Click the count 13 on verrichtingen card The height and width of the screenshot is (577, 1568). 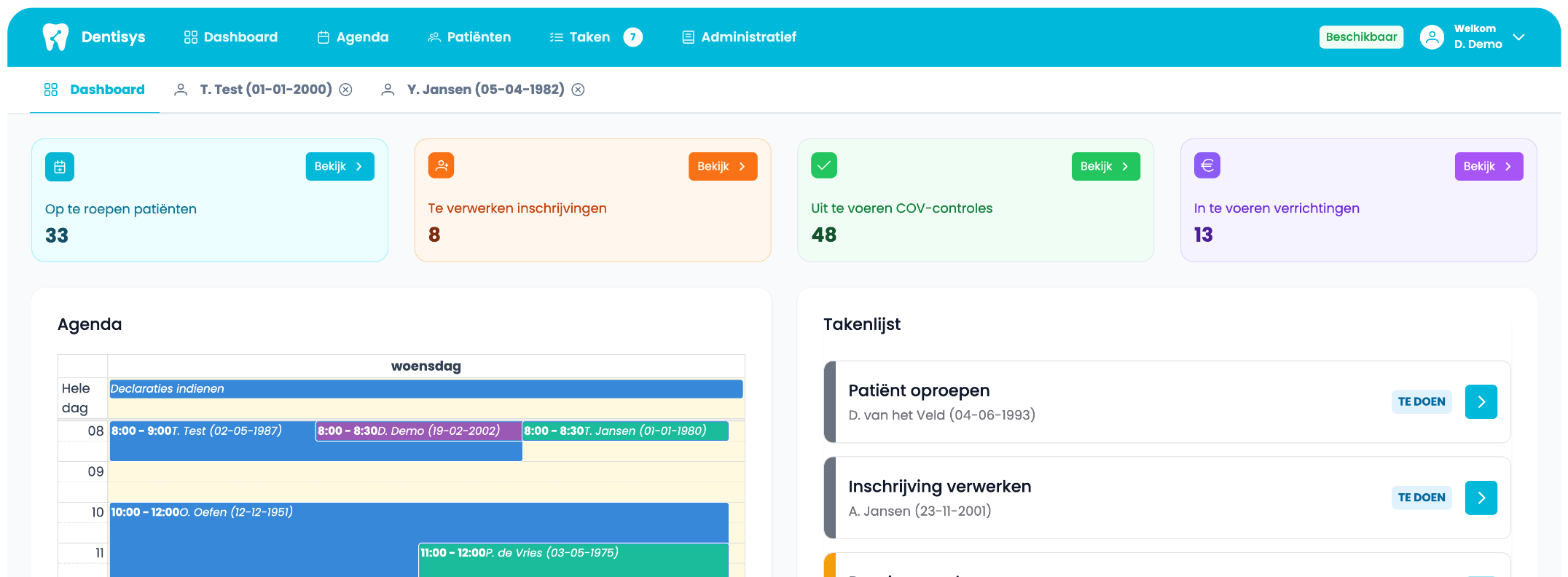pos(1204,235)
